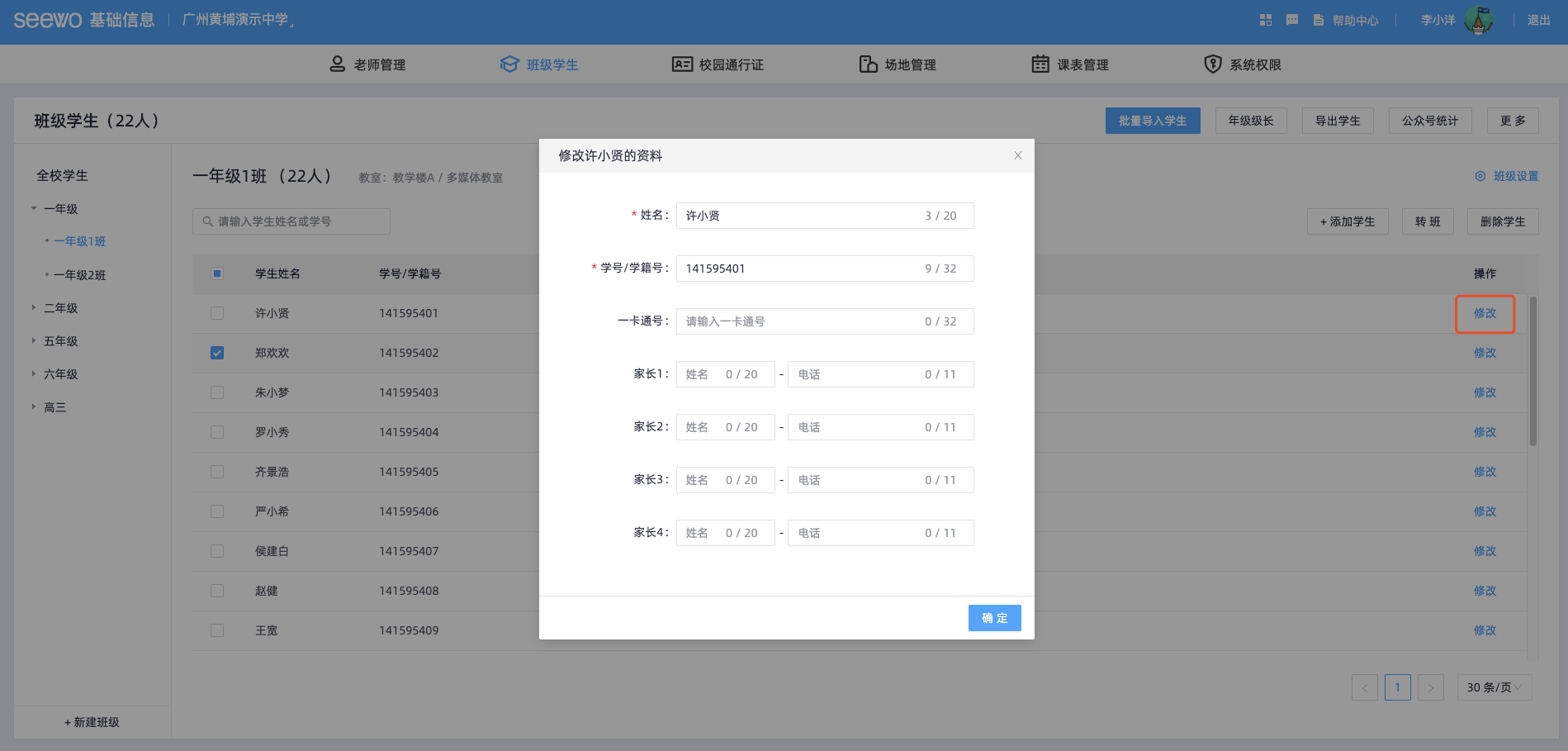1568x751 pixels.
Task: Click the apps grid icon in header
Action: pyautogui.click(x=1265, y=20)
